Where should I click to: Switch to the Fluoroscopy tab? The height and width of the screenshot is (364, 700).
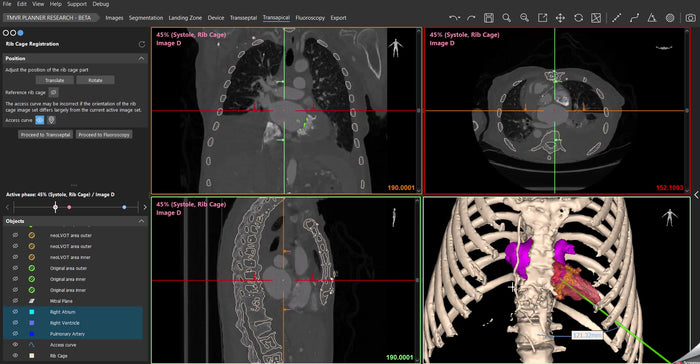(310, 18)
